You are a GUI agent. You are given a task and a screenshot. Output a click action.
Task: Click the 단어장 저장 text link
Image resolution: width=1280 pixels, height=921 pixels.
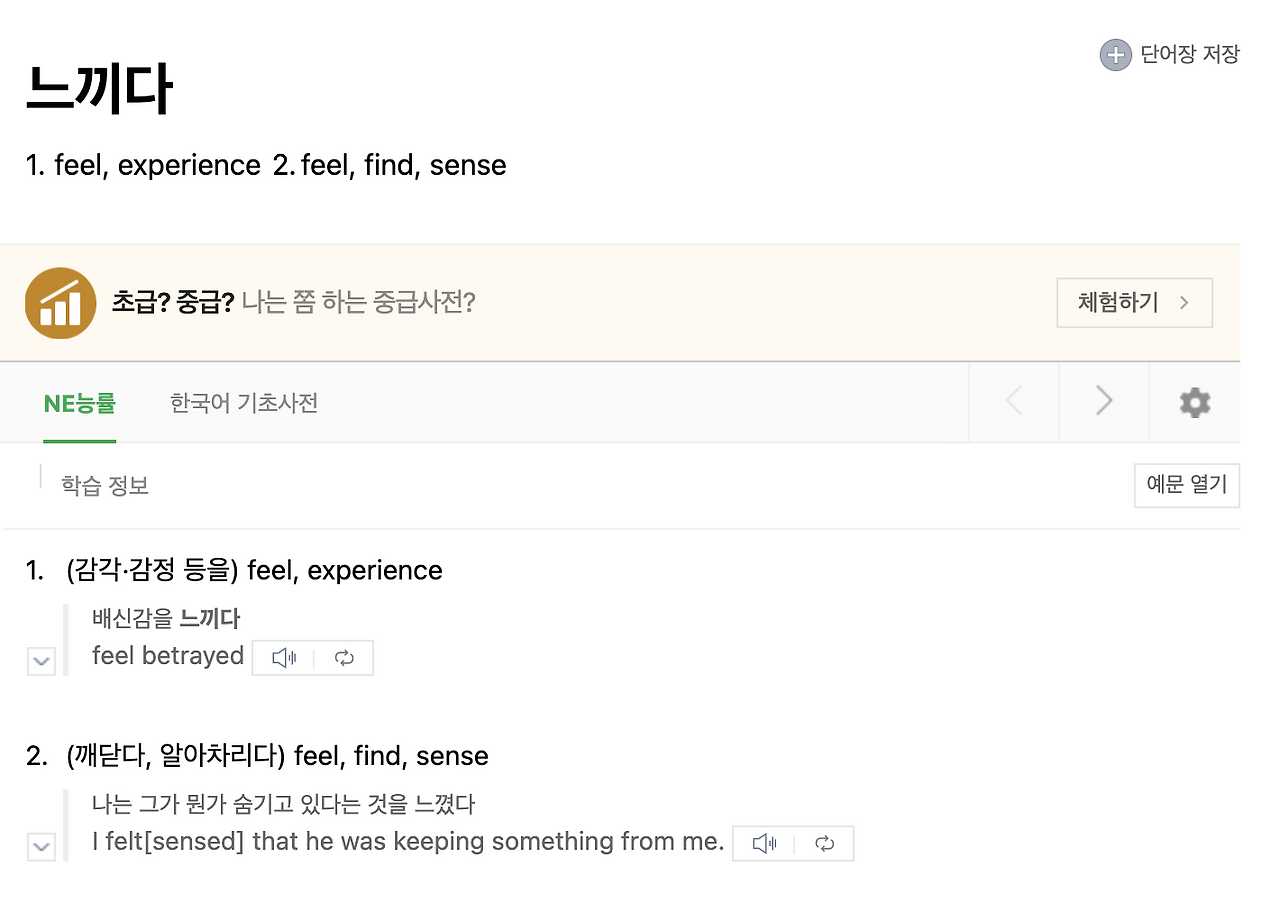tap(1190, 55)
